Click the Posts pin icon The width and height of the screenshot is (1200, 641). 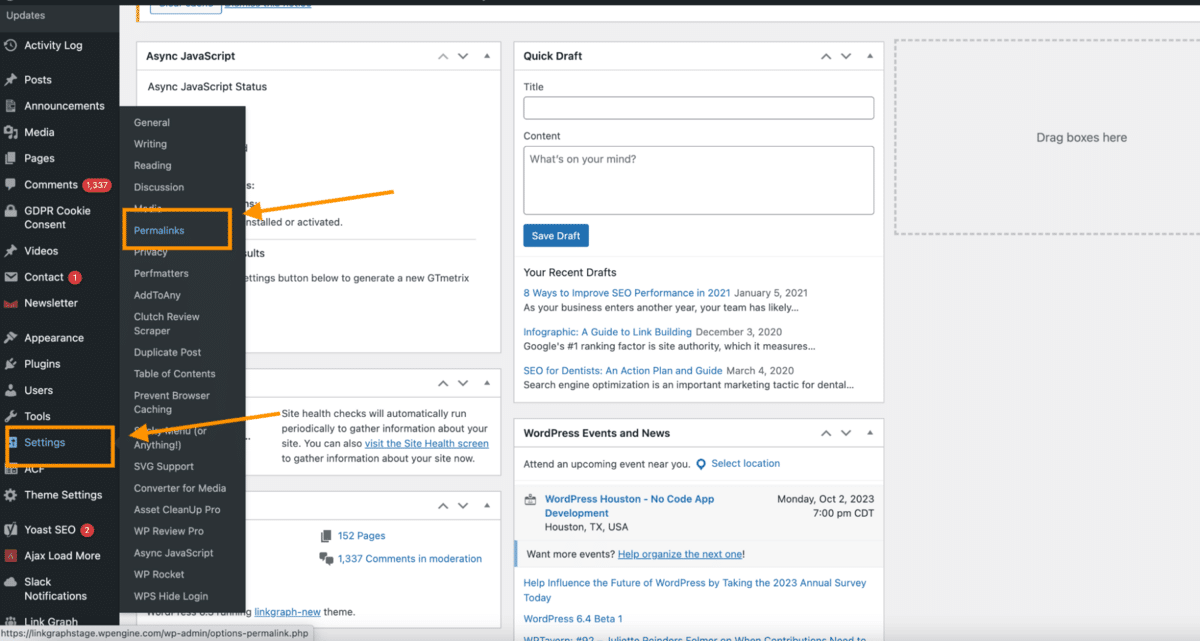[x=10, y=80]
